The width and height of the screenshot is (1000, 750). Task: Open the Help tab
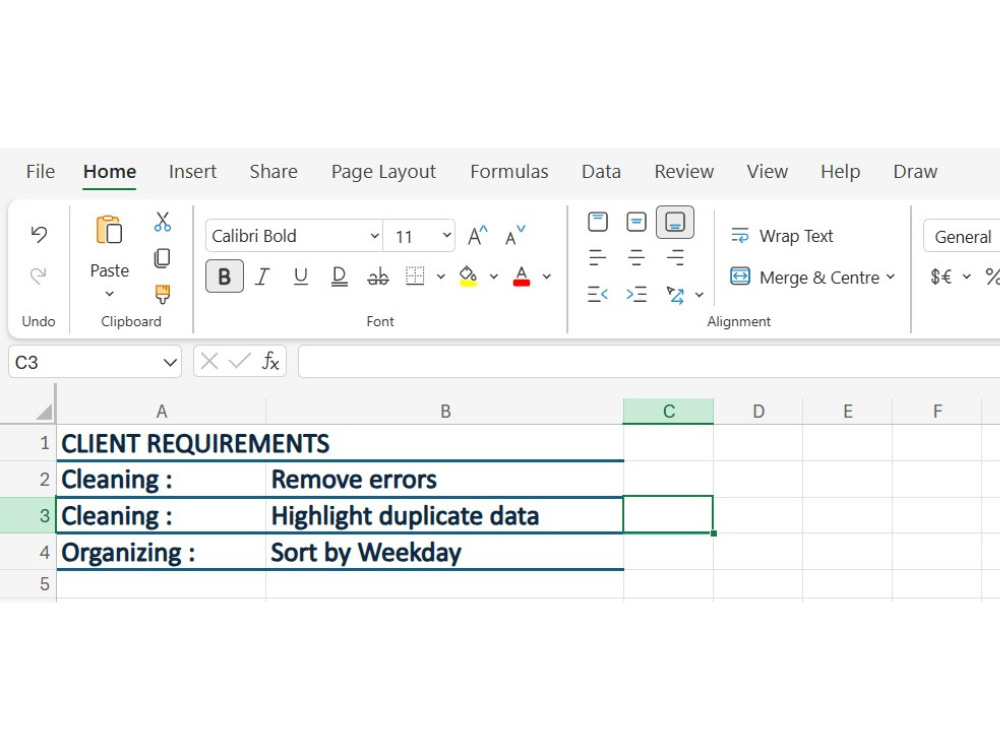click(x=840, y=172)
